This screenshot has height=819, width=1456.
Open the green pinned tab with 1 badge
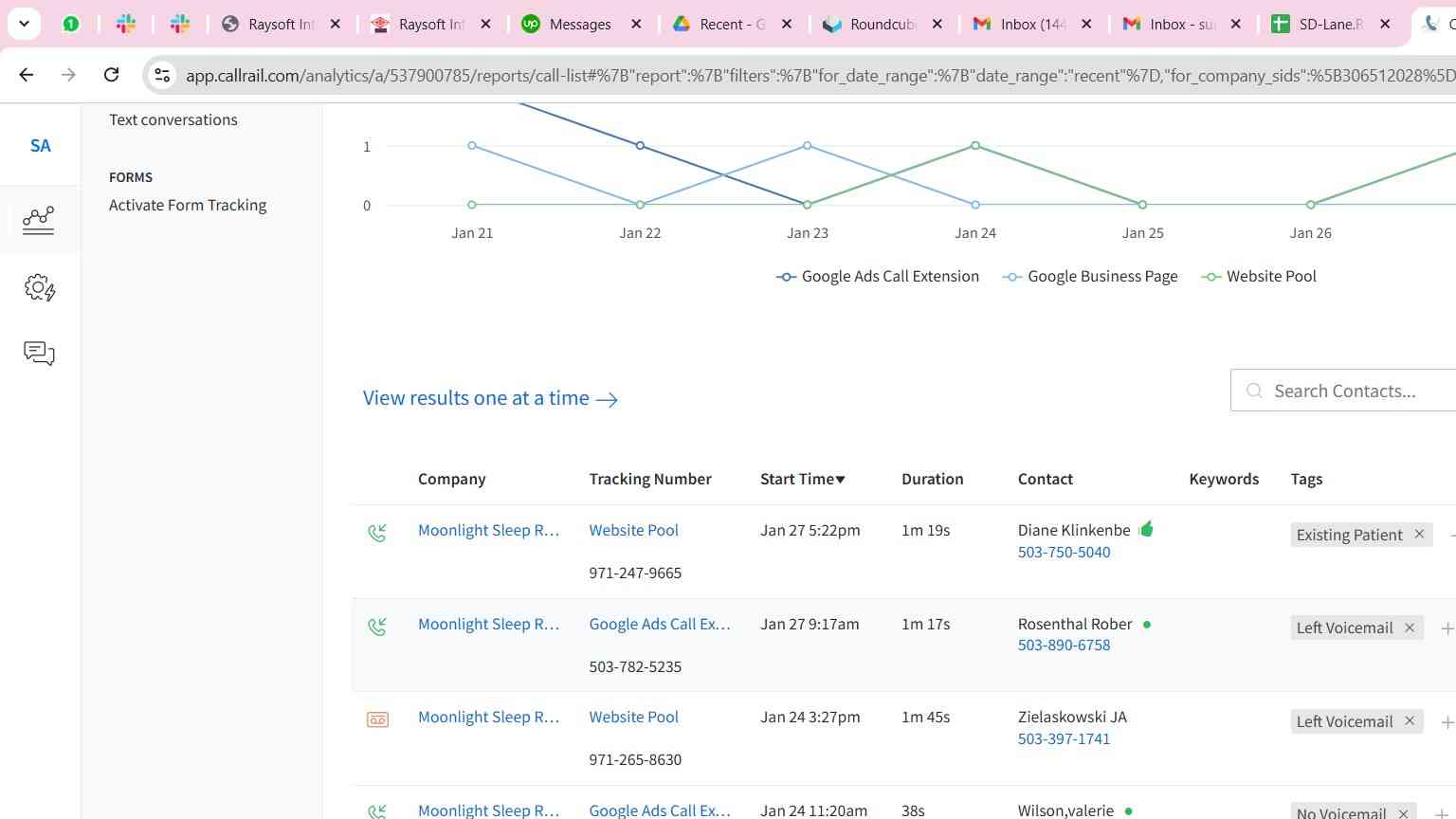tap(71, 24)
